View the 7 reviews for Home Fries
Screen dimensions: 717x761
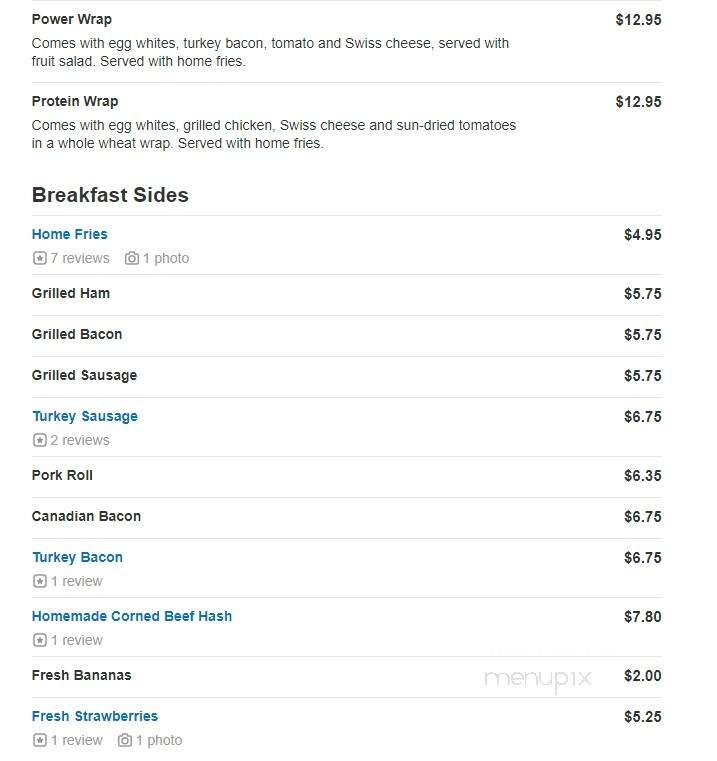click(80, 258)
